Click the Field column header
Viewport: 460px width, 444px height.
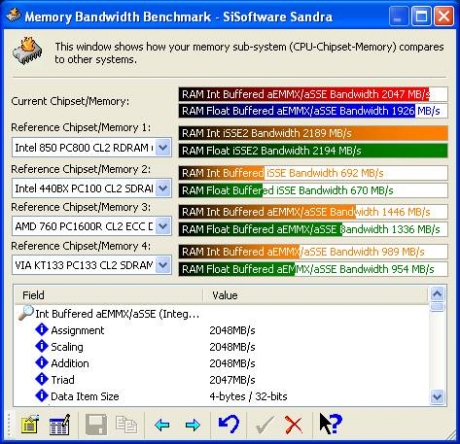pos(109,295)
